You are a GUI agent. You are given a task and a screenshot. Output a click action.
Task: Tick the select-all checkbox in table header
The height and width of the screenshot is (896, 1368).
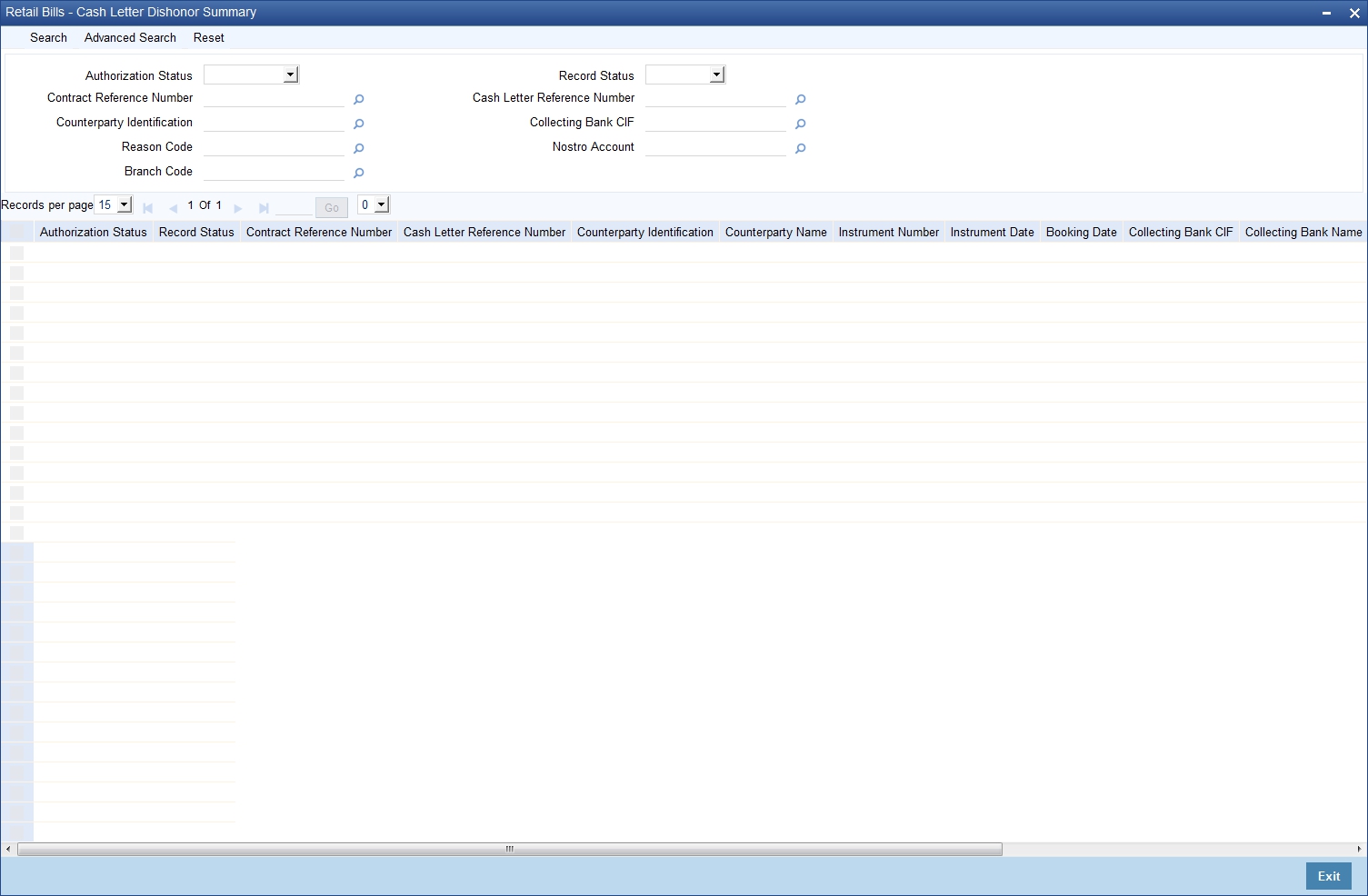[16, 233]
